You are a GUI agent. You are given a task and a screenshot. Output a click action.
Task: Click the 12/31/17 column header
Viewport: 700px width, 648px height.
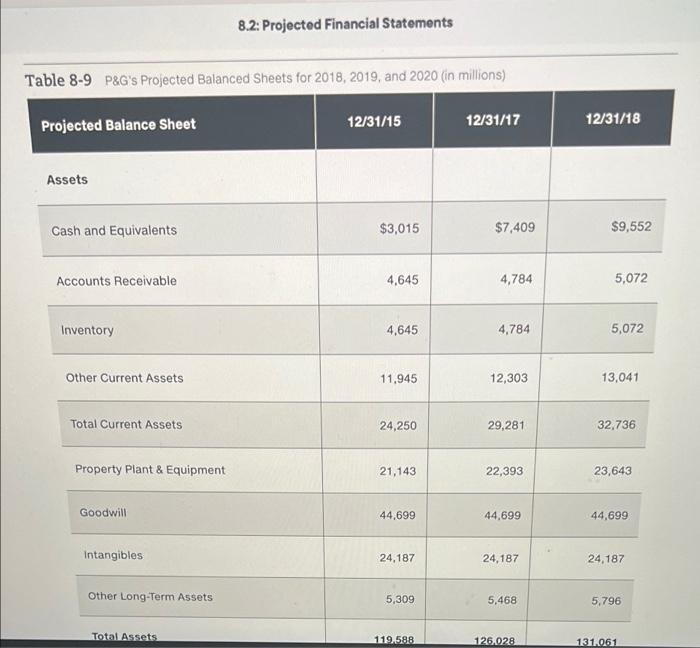click(492, 120)
